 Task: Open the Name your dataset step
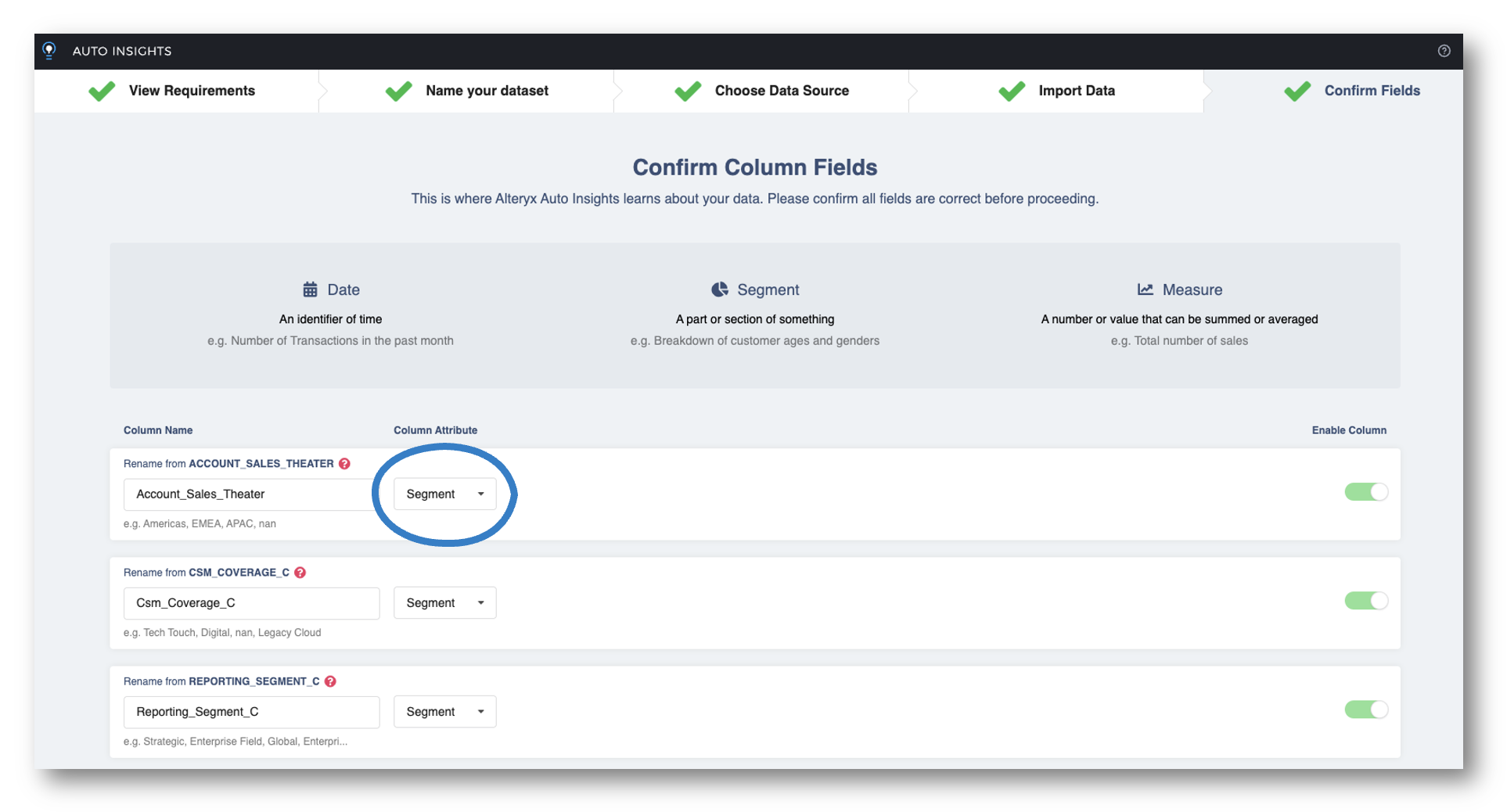tap(486, 91)
